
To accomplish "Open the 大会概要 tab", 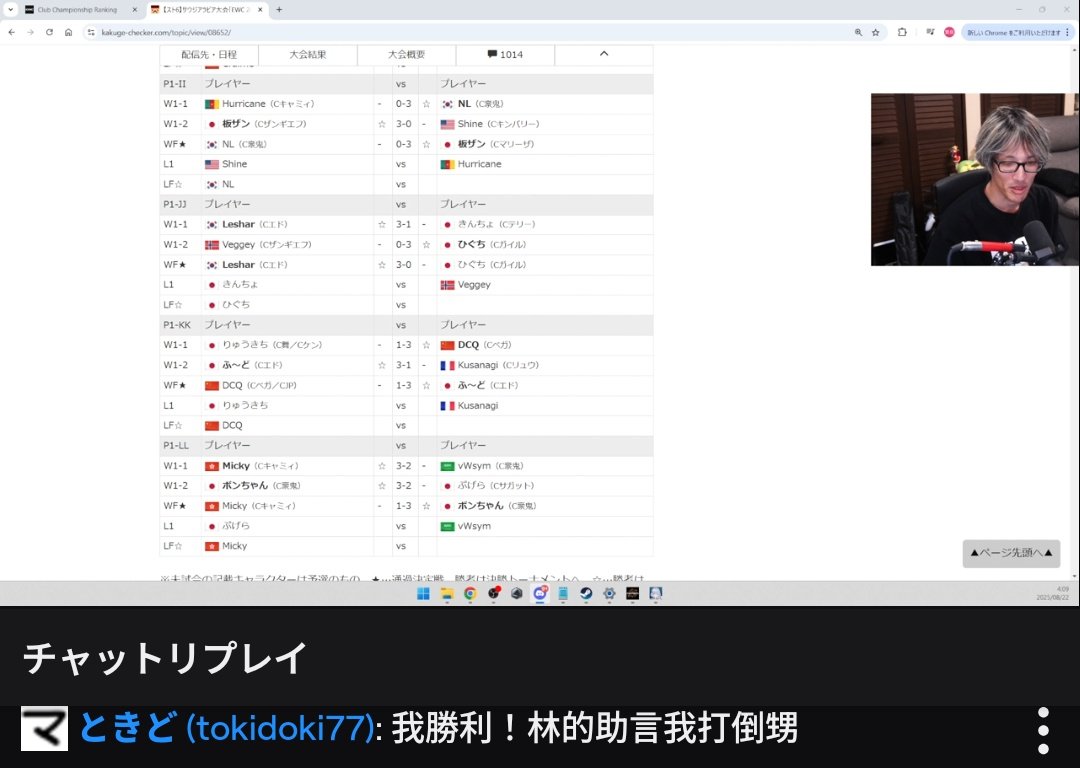I will coord(406,54).
